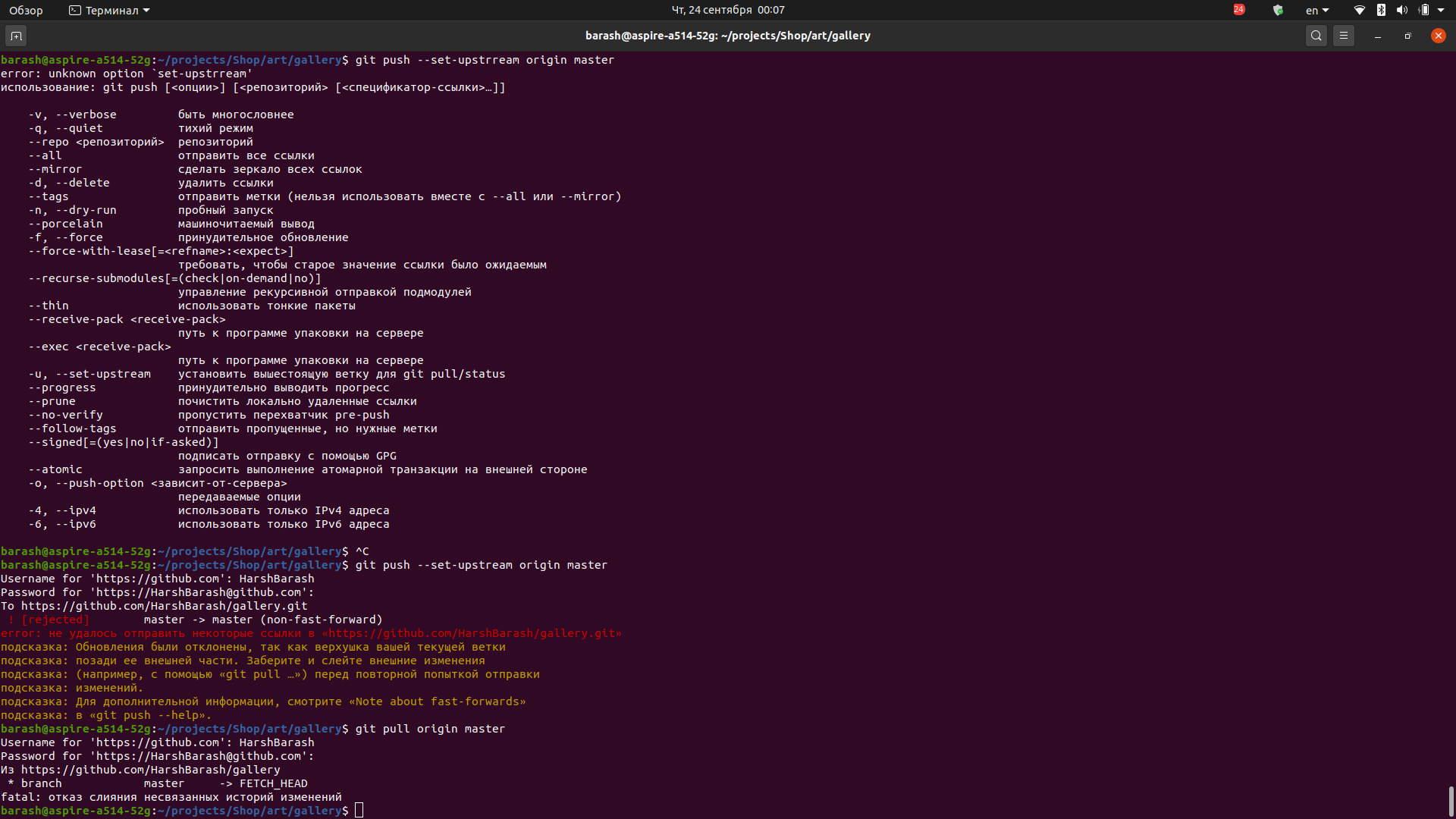This screenshot has height=819, width=1456.
Task: Click the battery status icon
Action: pyautogui.click(x=1424, y=10)
